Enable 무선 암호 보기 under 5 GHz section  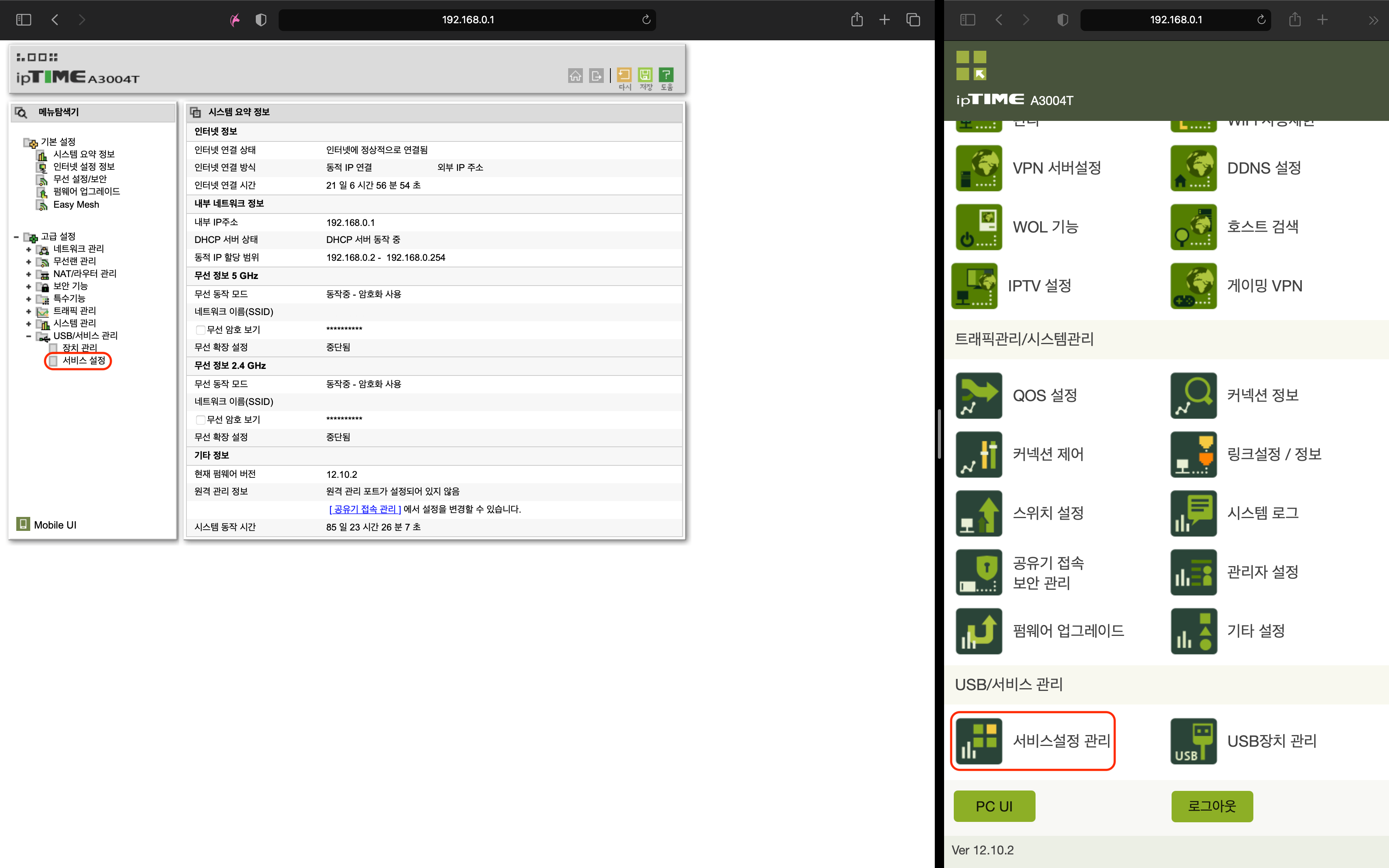pos(200,330)
